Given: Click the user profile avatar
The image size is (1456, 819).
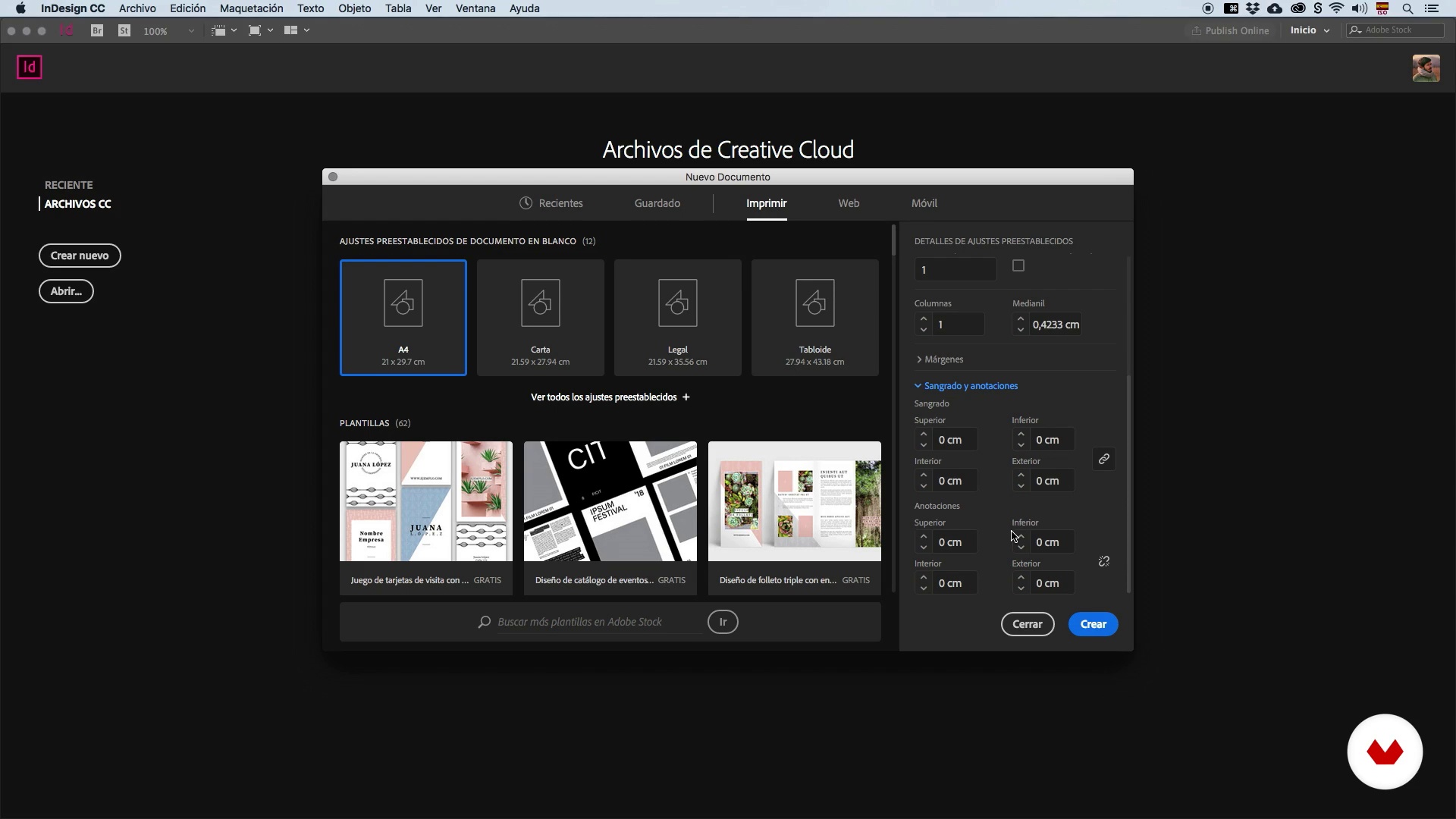Looking at the screenshot, I should tap(1426, 68).
